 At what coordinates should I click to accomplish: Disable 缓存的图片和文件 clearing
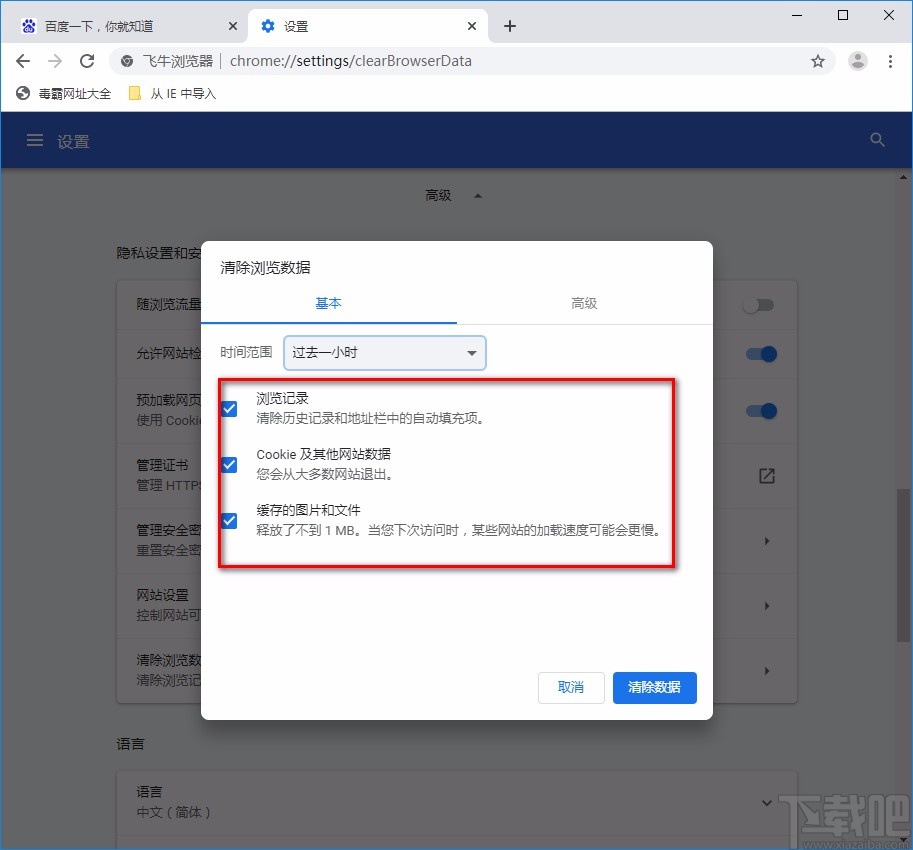tap(229, 520)
